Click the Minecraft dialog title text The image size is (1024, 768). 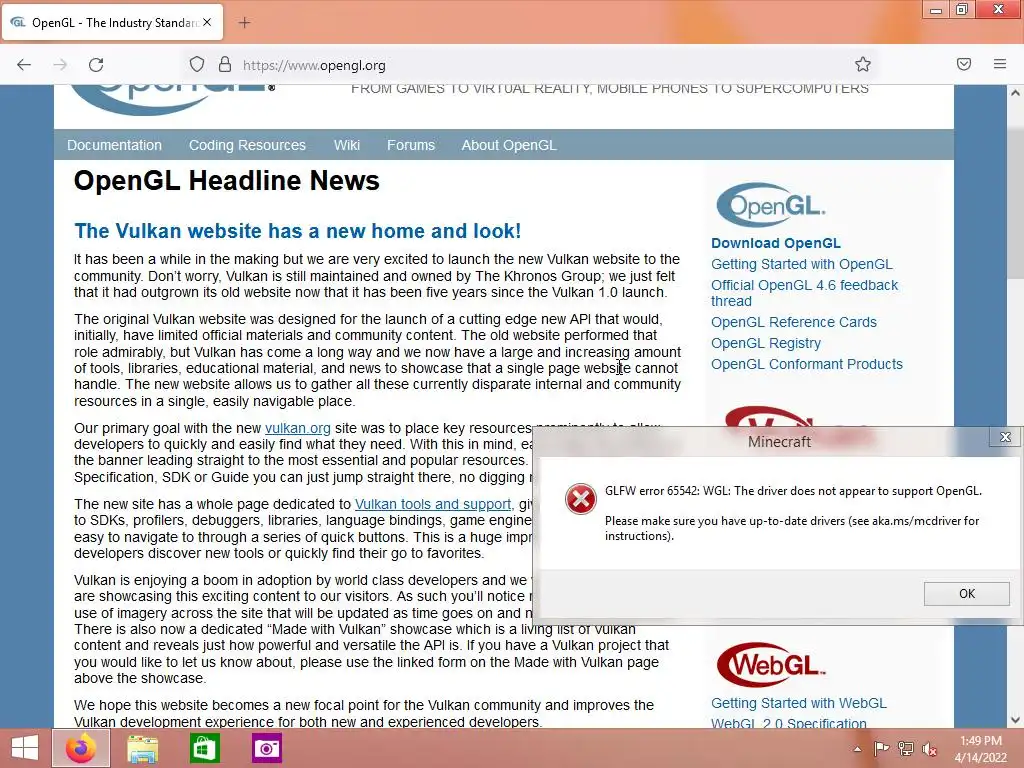[779, 442]
